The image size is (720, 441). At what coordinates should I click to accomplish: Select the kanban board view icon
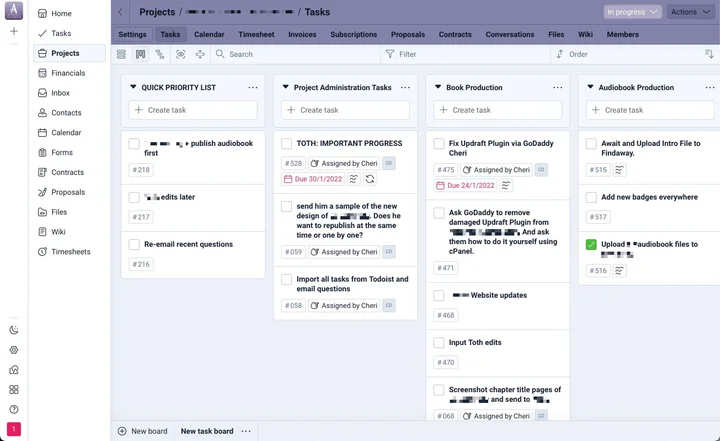click(x=141, y=54)
